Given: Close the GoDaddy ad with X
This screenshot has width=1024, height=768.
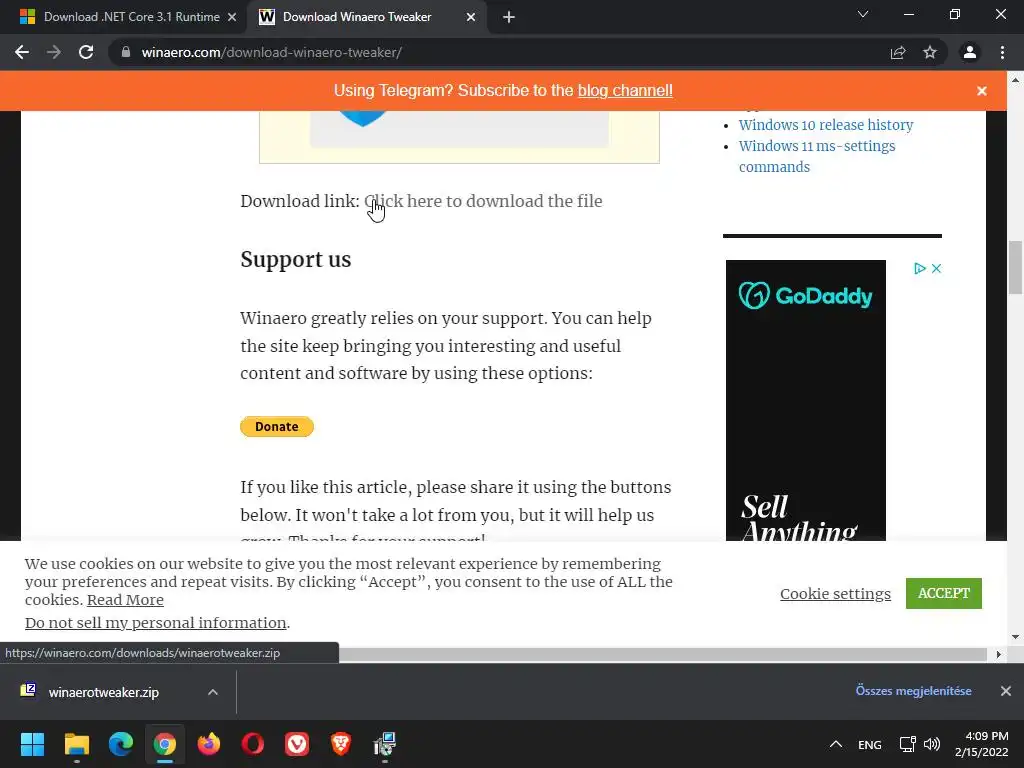Looking at the screenshot, I should point(936,268).
